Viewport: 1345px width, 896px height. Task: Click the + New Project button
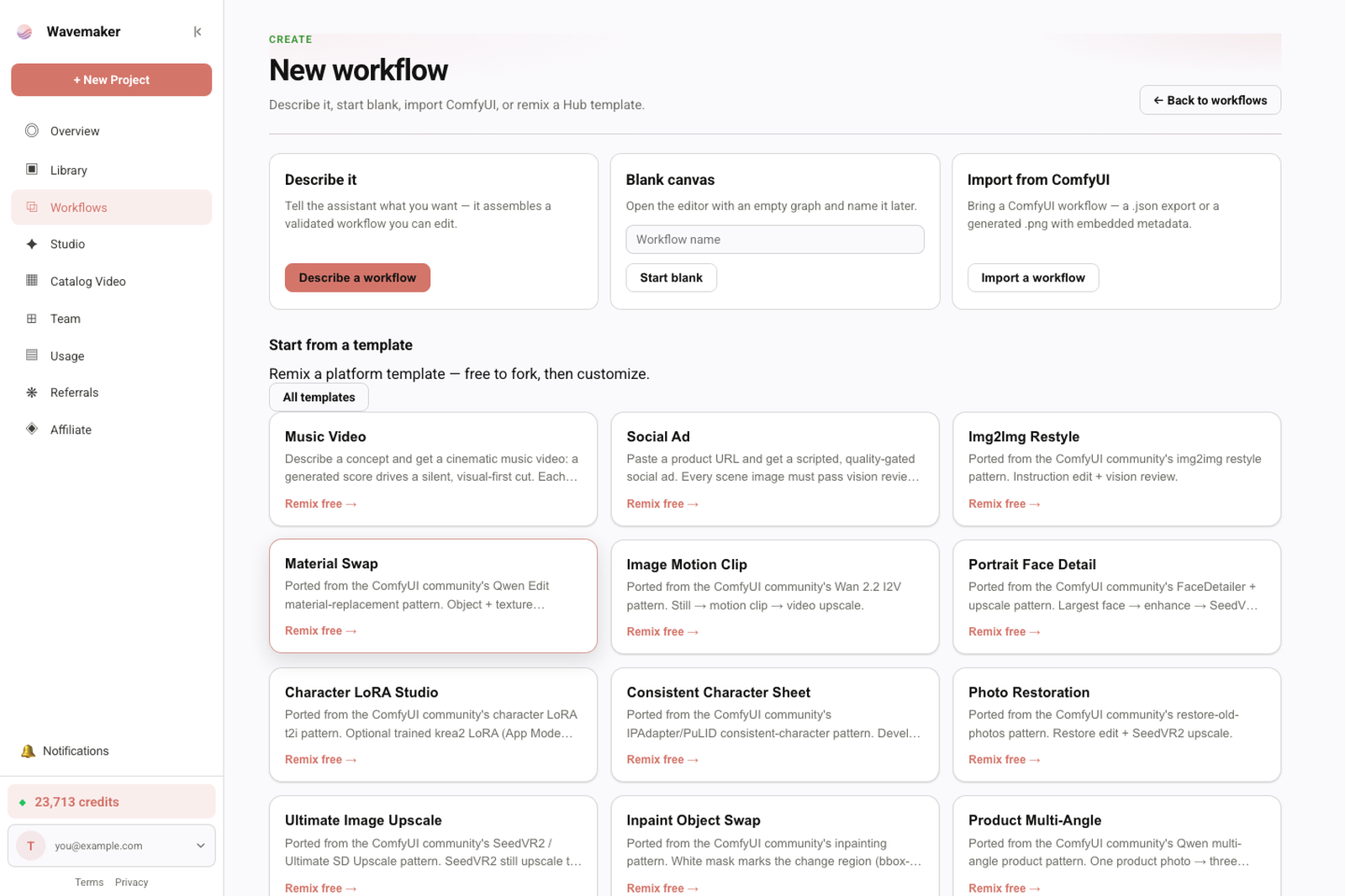[111, 80]
